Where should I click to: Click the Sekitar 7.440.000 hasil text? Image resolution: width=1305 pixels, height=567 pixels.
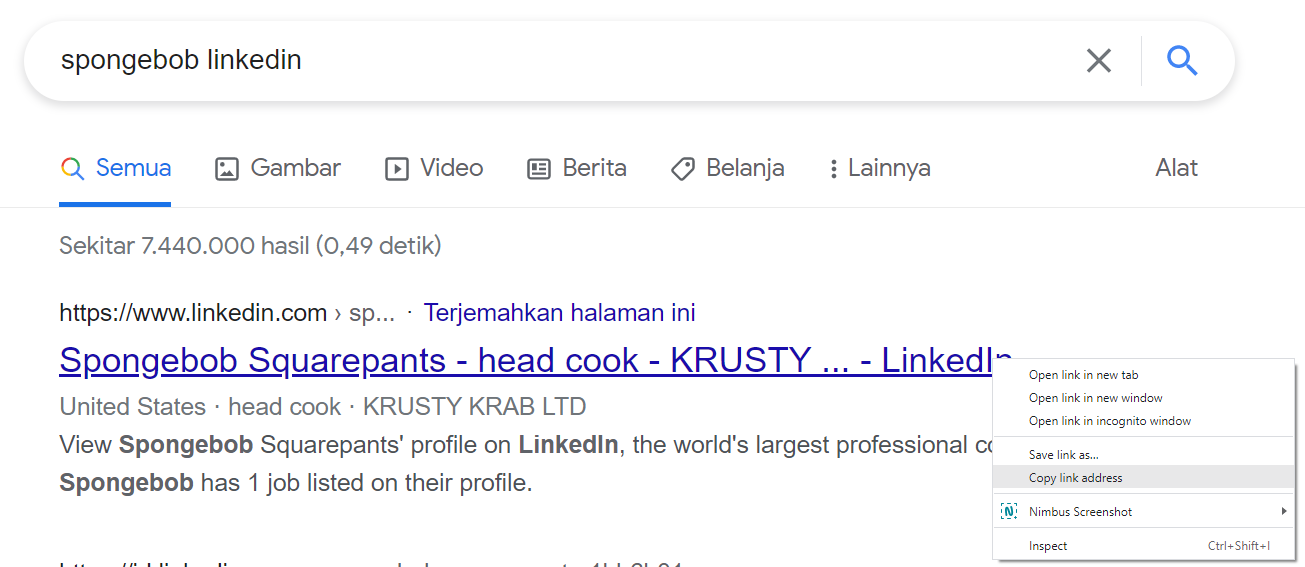click(x=250, y=245)
